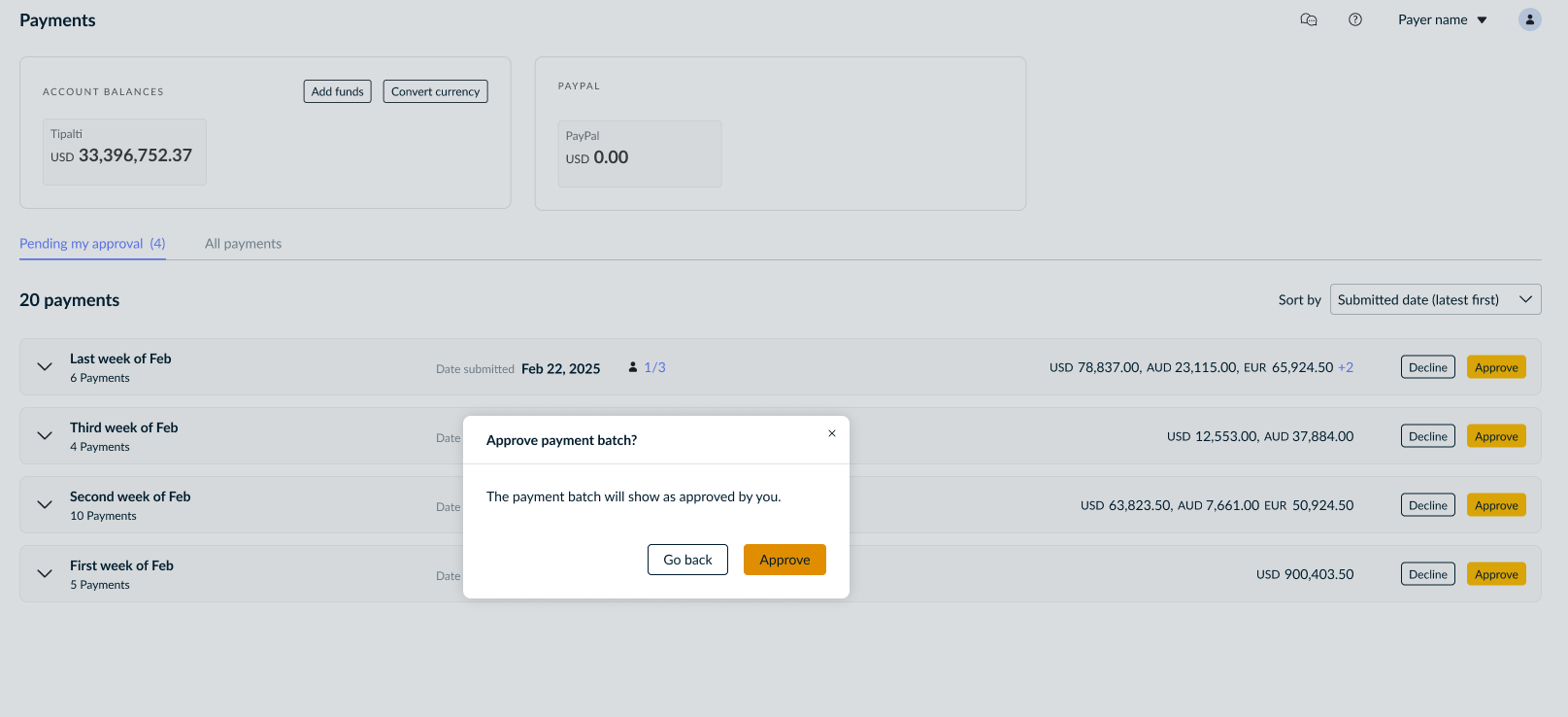
Task: Click the Second week of Feb title
Action: 130,496
